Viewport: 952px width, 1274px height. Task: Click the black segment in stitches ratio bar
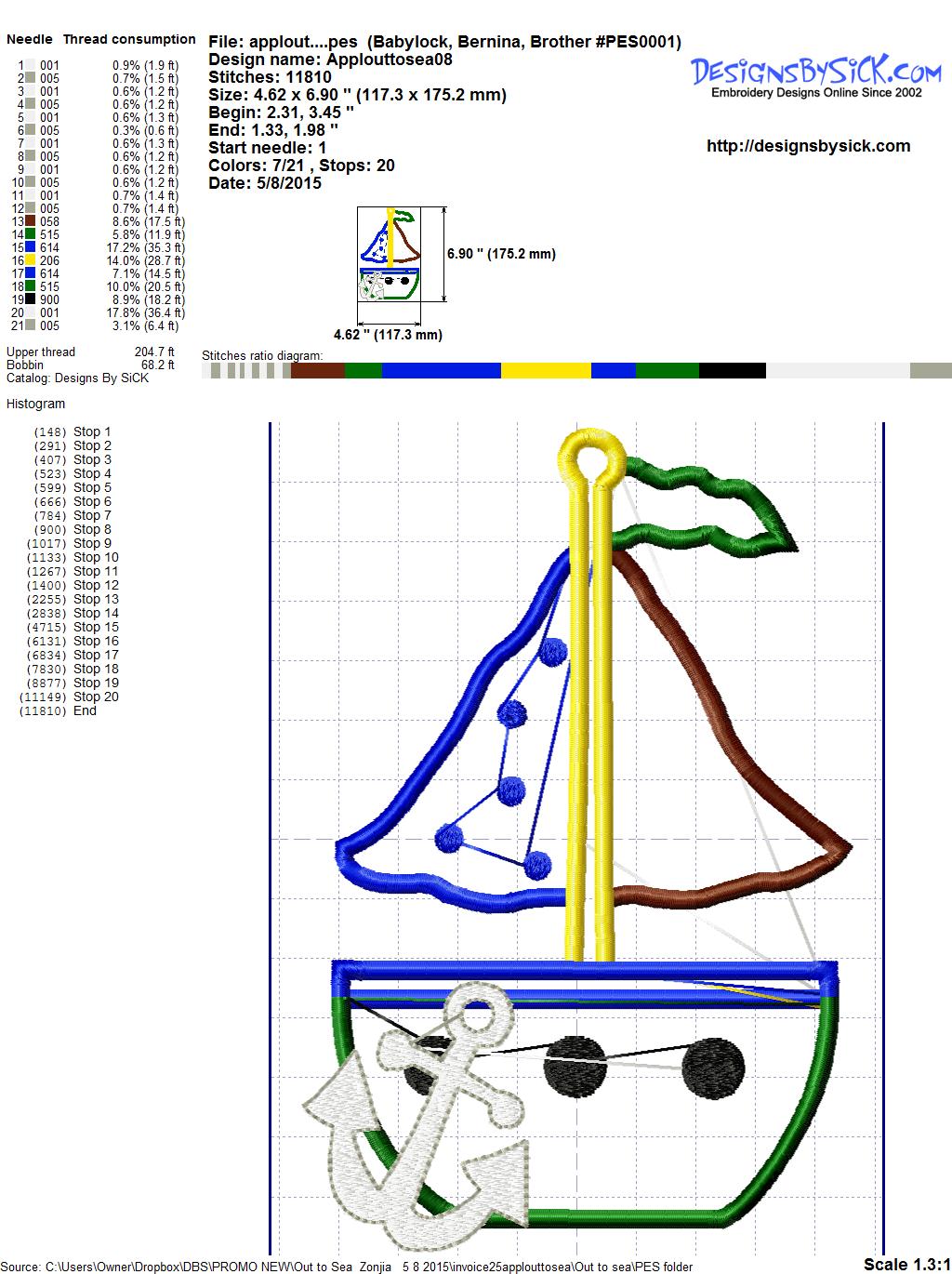(x=732, y=371)
